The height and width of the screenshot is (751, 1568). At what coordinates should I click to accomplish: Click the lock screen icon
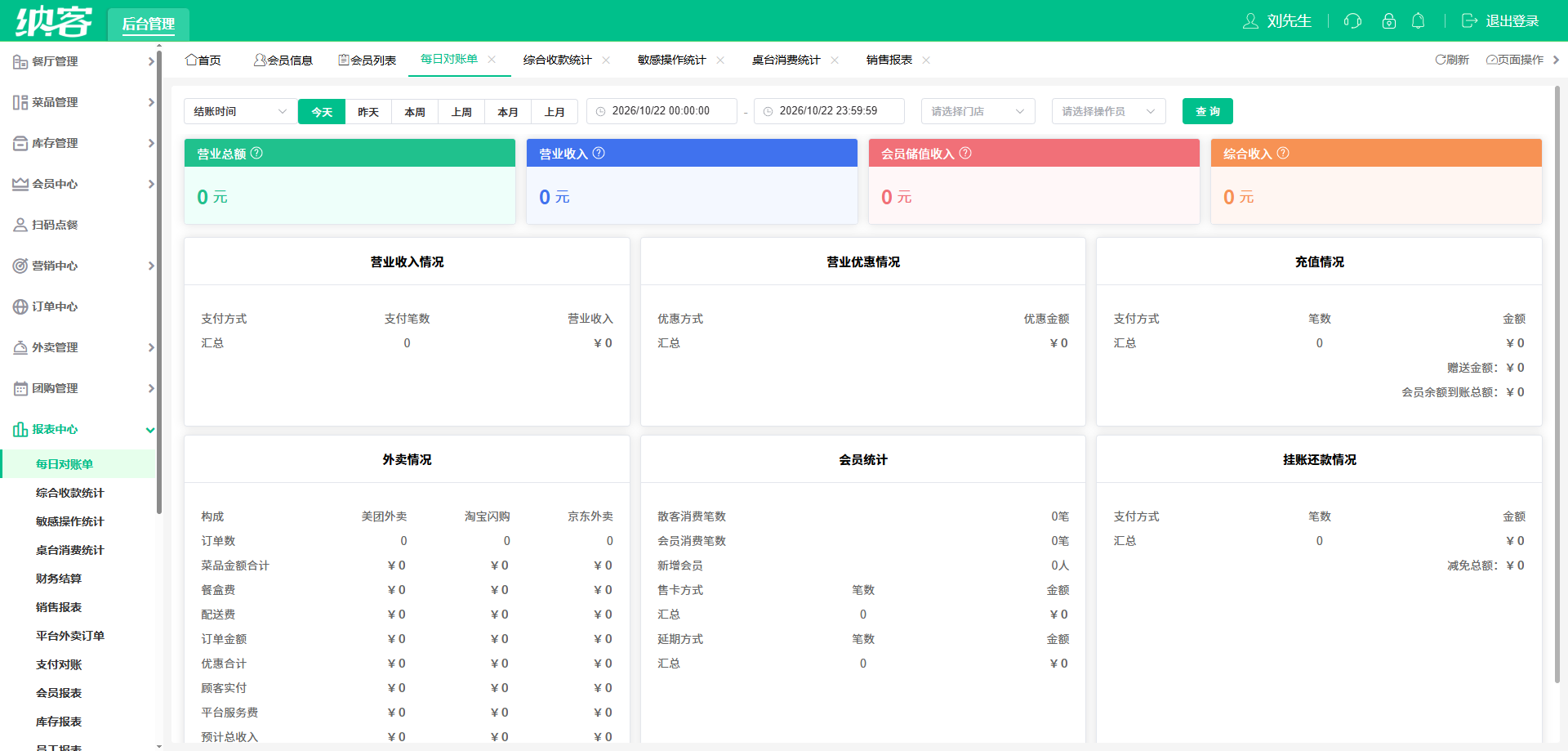coord(1388,21)
